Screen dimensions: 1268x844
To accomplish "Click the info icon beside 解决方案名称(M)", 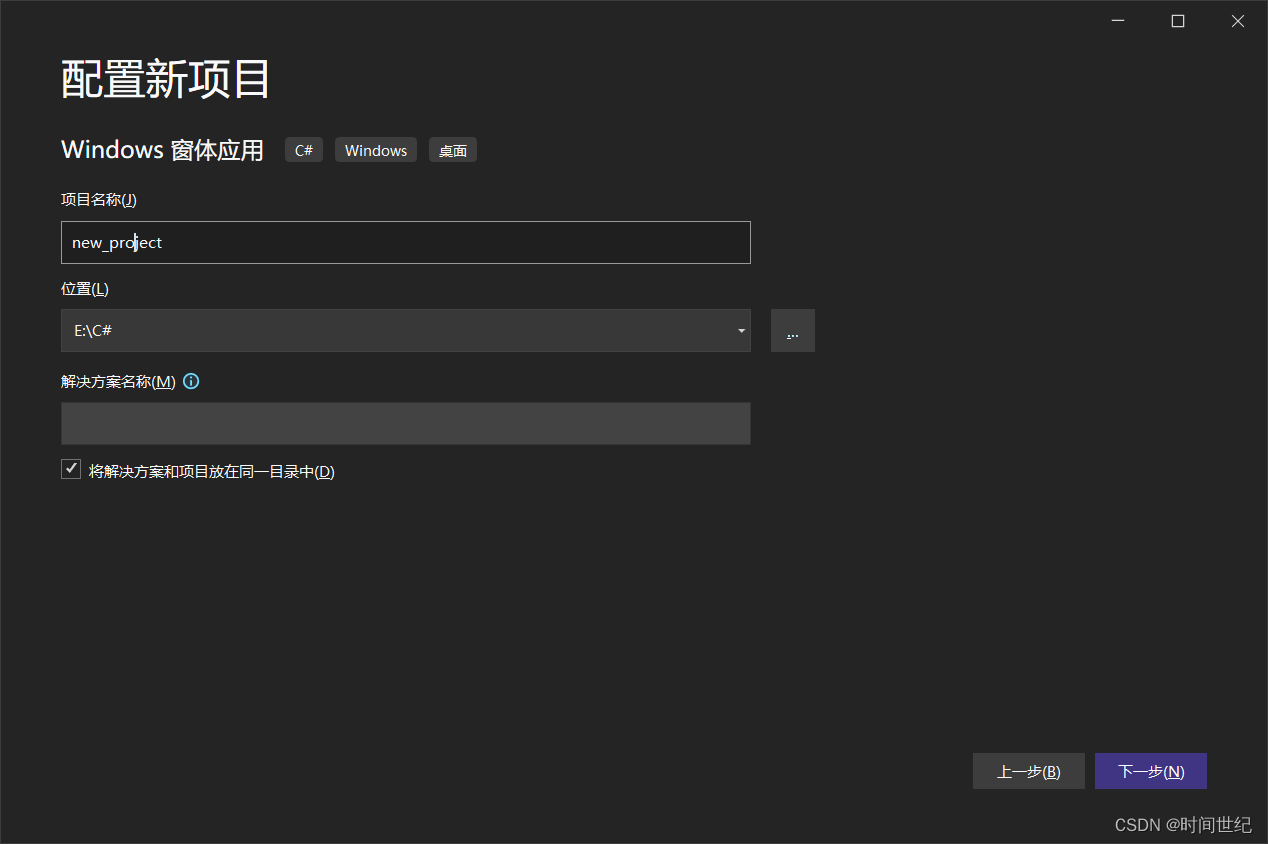I will (x=190, y=381).
